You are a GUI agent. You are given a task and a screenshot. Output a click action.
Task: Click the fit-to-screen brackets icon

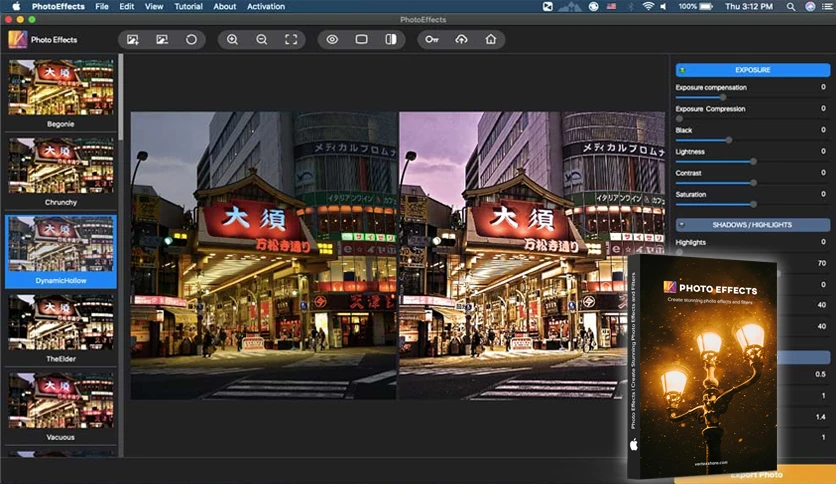point(291,39)
